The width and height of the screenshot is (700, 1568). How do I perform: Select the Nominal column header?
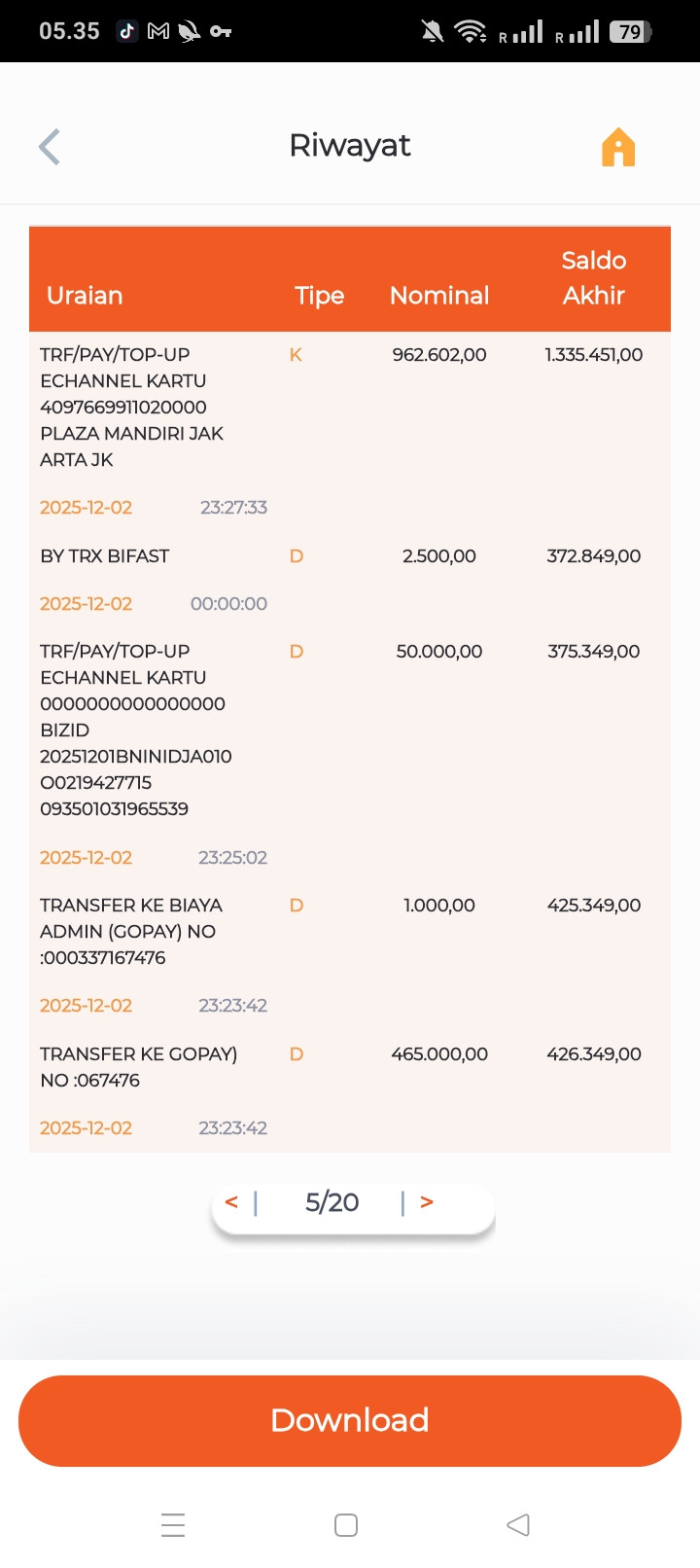[439, 295]
